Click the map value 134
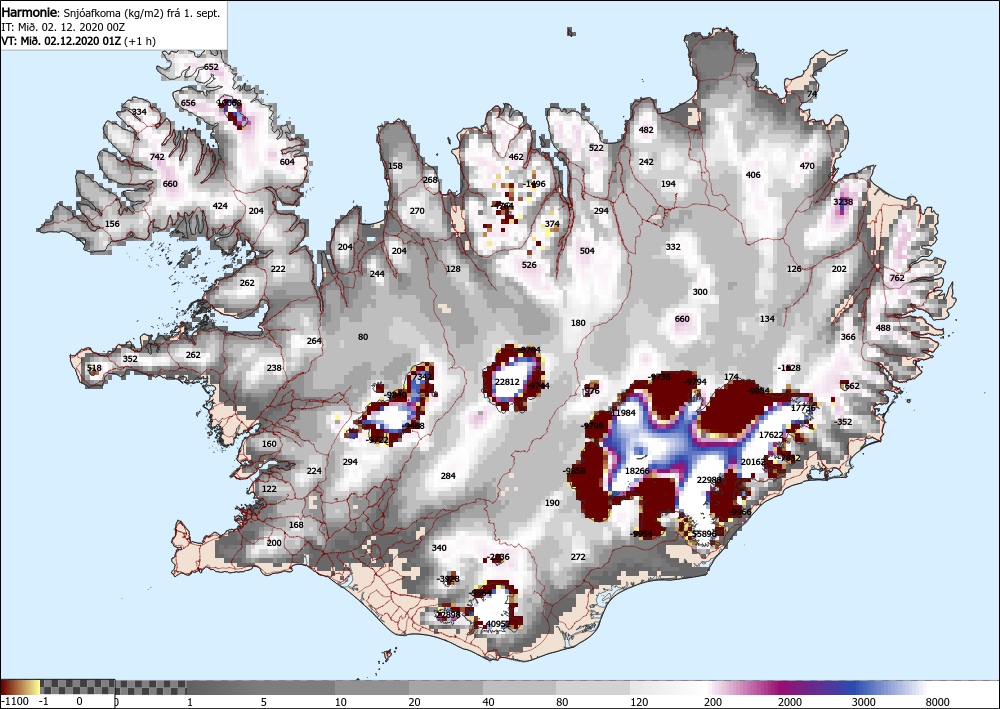 coord(767,319)
